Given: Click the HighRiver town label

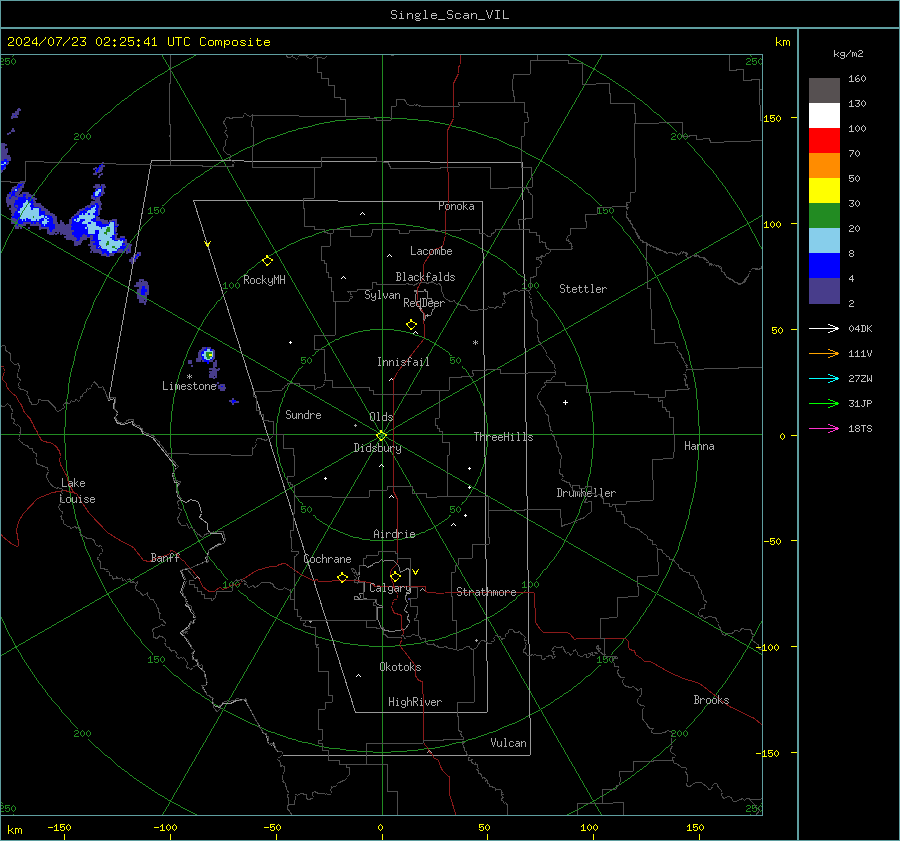Looking at the screenshot, I should 415,702.
